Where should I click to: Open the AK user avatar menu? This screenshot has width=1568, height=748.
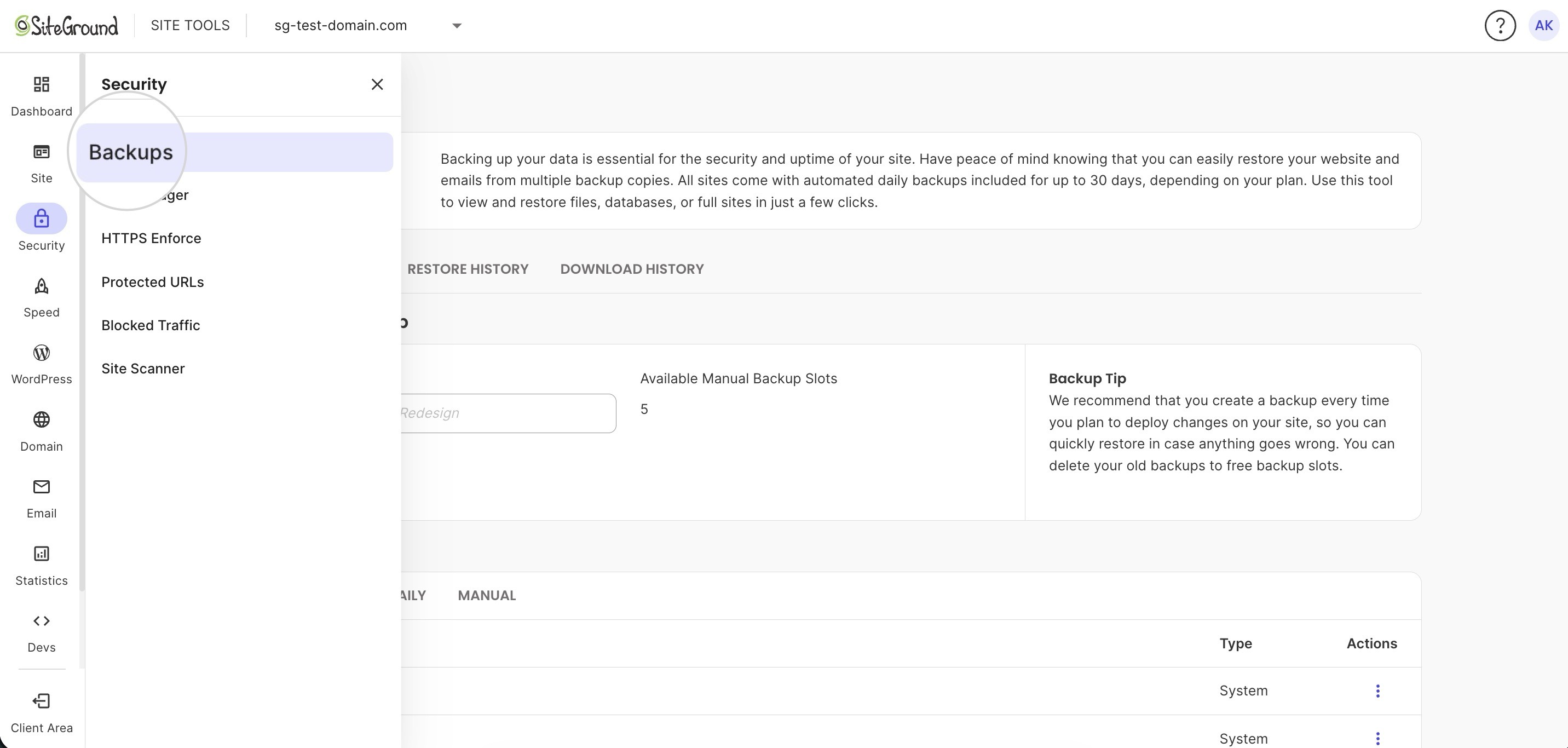tap(1544, 26)
